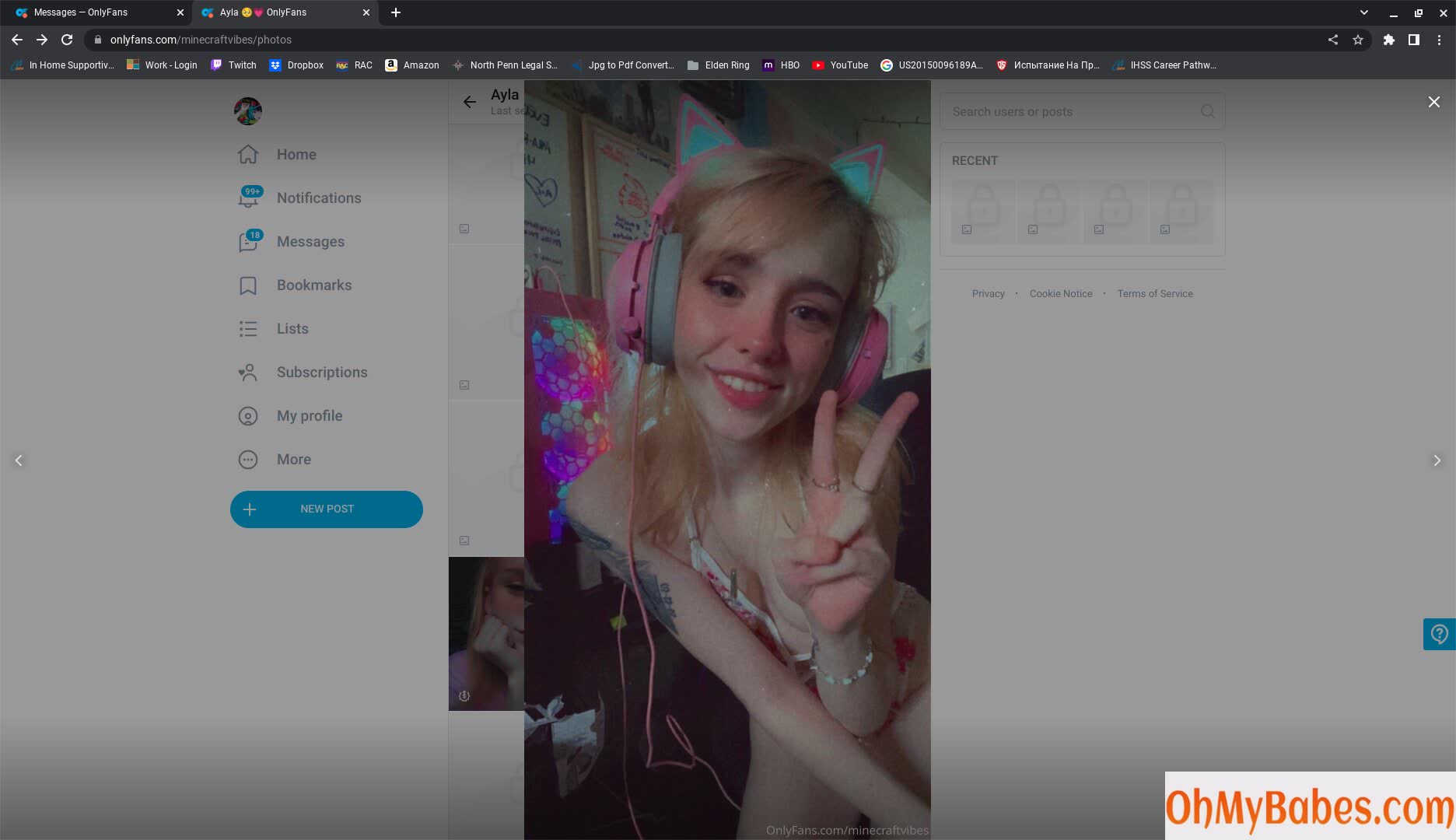Click the address bar URL
This screenshot has height=840, width=1456.
tap(201, 40)
